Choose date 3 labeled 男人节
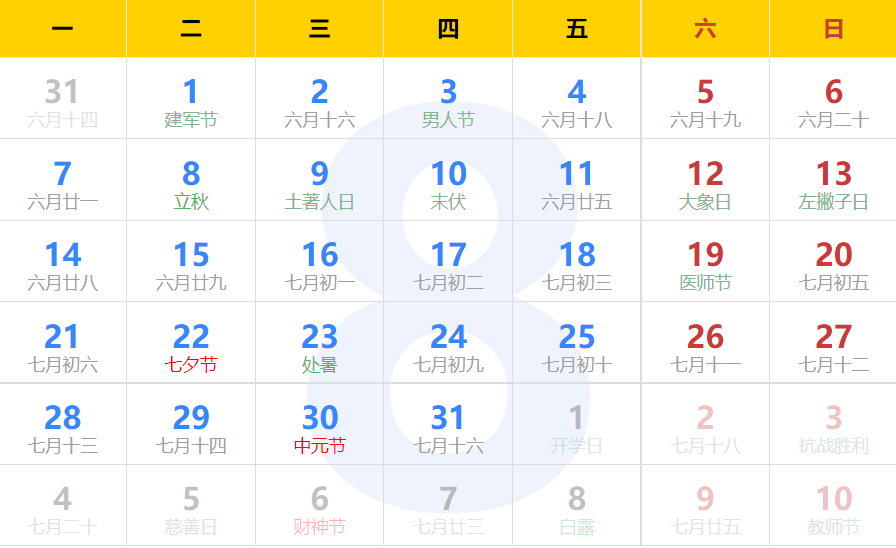 [448, 98]
